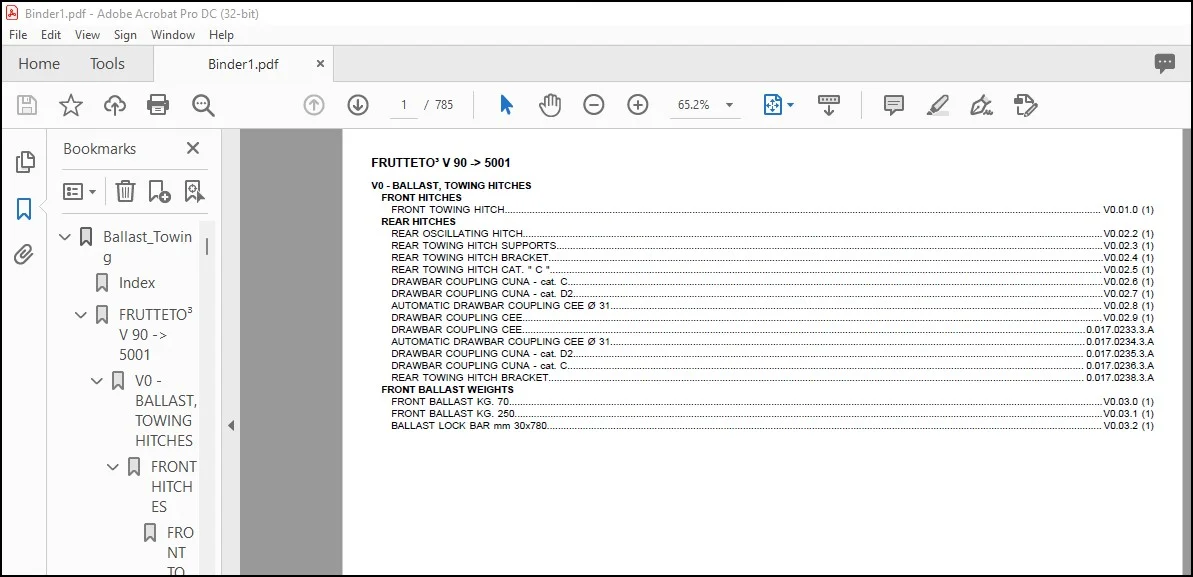This screenshot has width=1193, height=577.
Task: Add a sticky note comment
Action: click(x=893, y=105)
